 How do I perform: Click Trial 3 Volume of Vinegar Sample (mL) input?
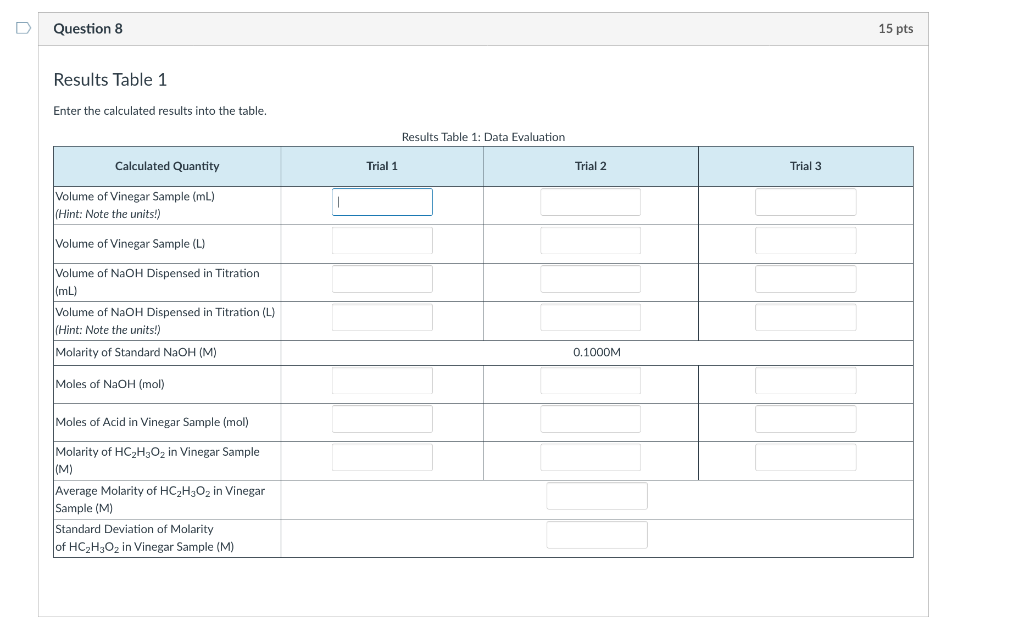coord(806,202)
